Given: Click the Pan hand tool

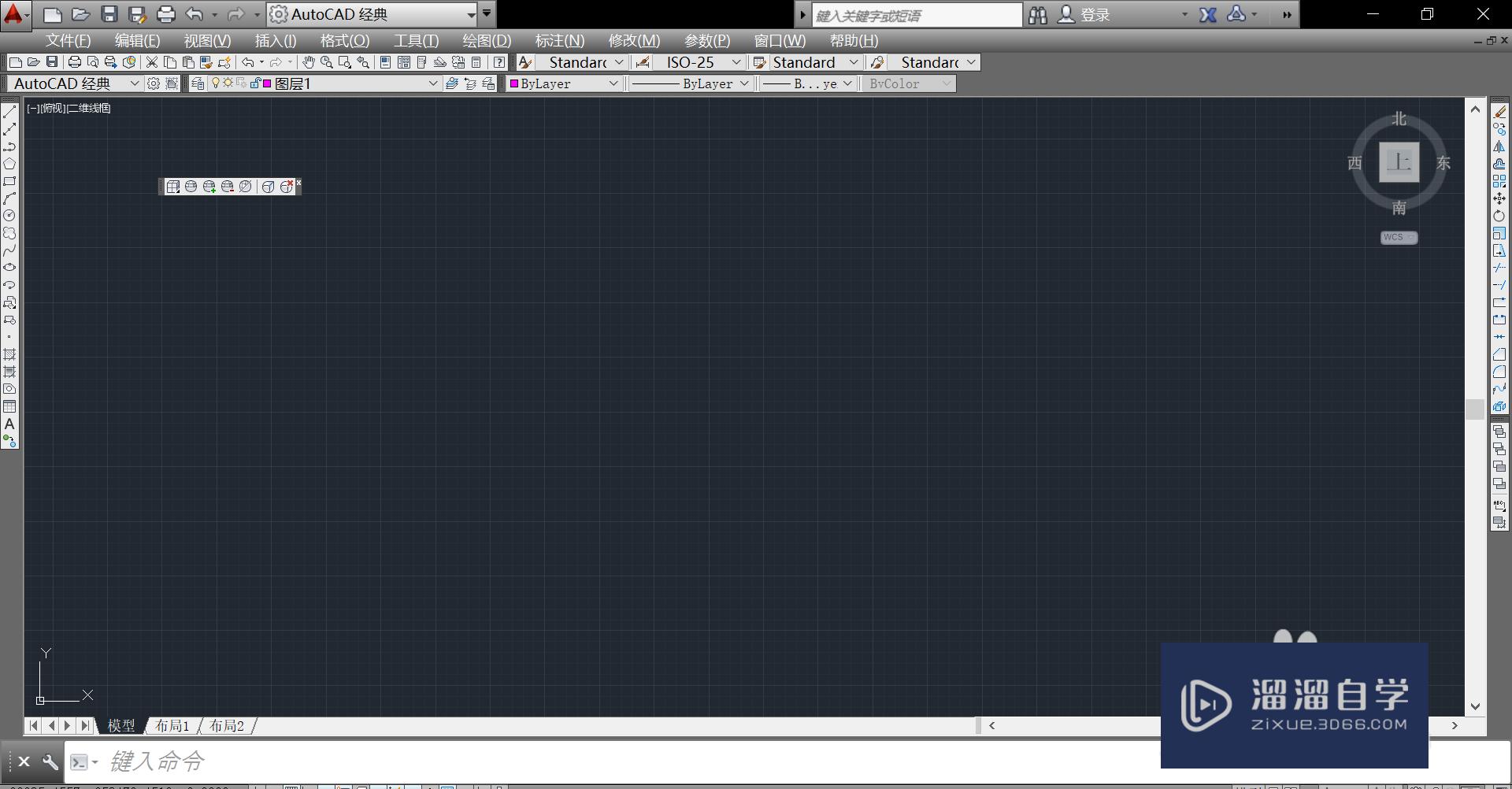Looking at the screenshot, I should [x=309, y=62].
